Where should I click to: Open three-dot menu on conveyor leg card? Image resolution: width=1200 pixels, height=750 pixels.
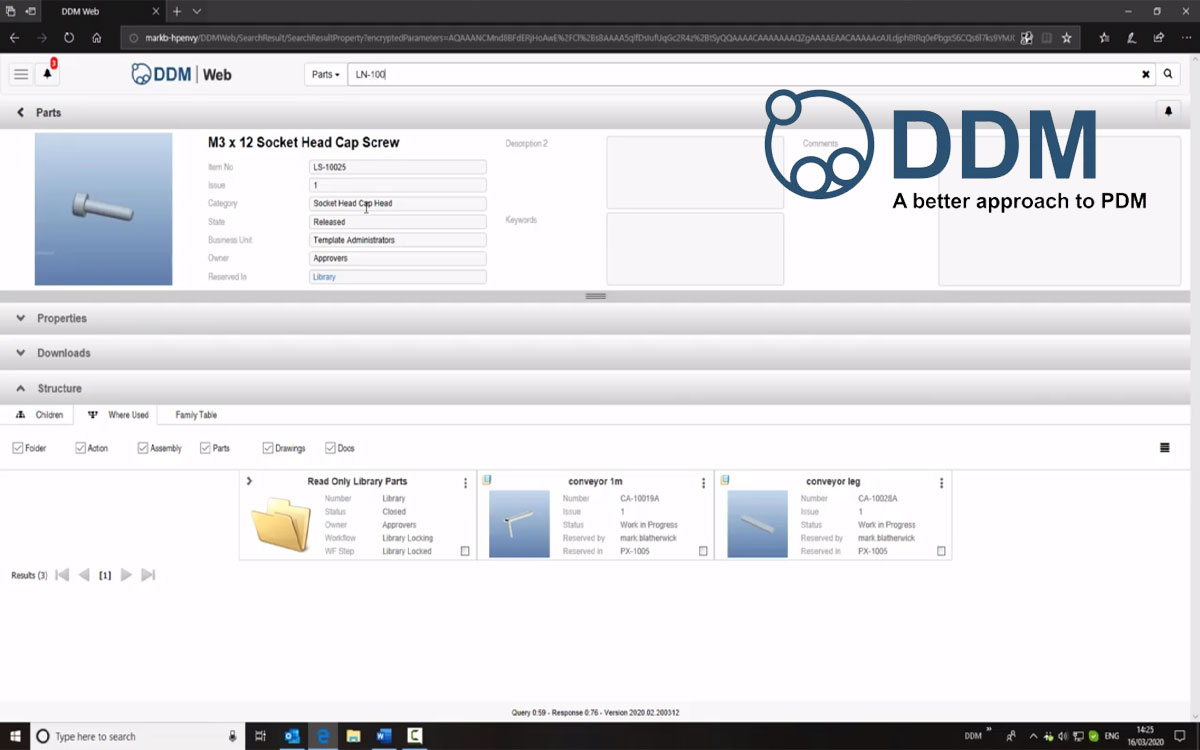[x=941, y=483]
